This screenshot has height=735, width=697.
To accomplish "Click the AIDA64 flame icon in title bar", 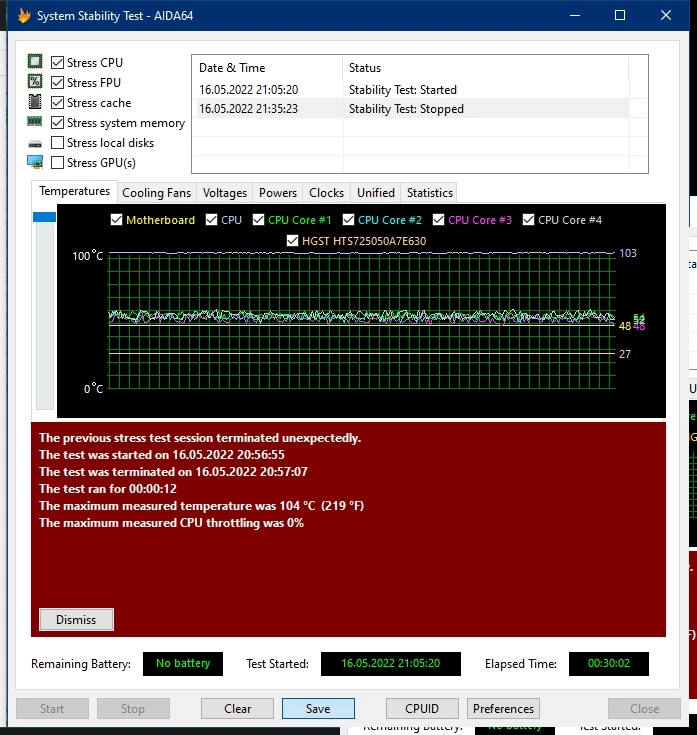I will click(24, 15).
